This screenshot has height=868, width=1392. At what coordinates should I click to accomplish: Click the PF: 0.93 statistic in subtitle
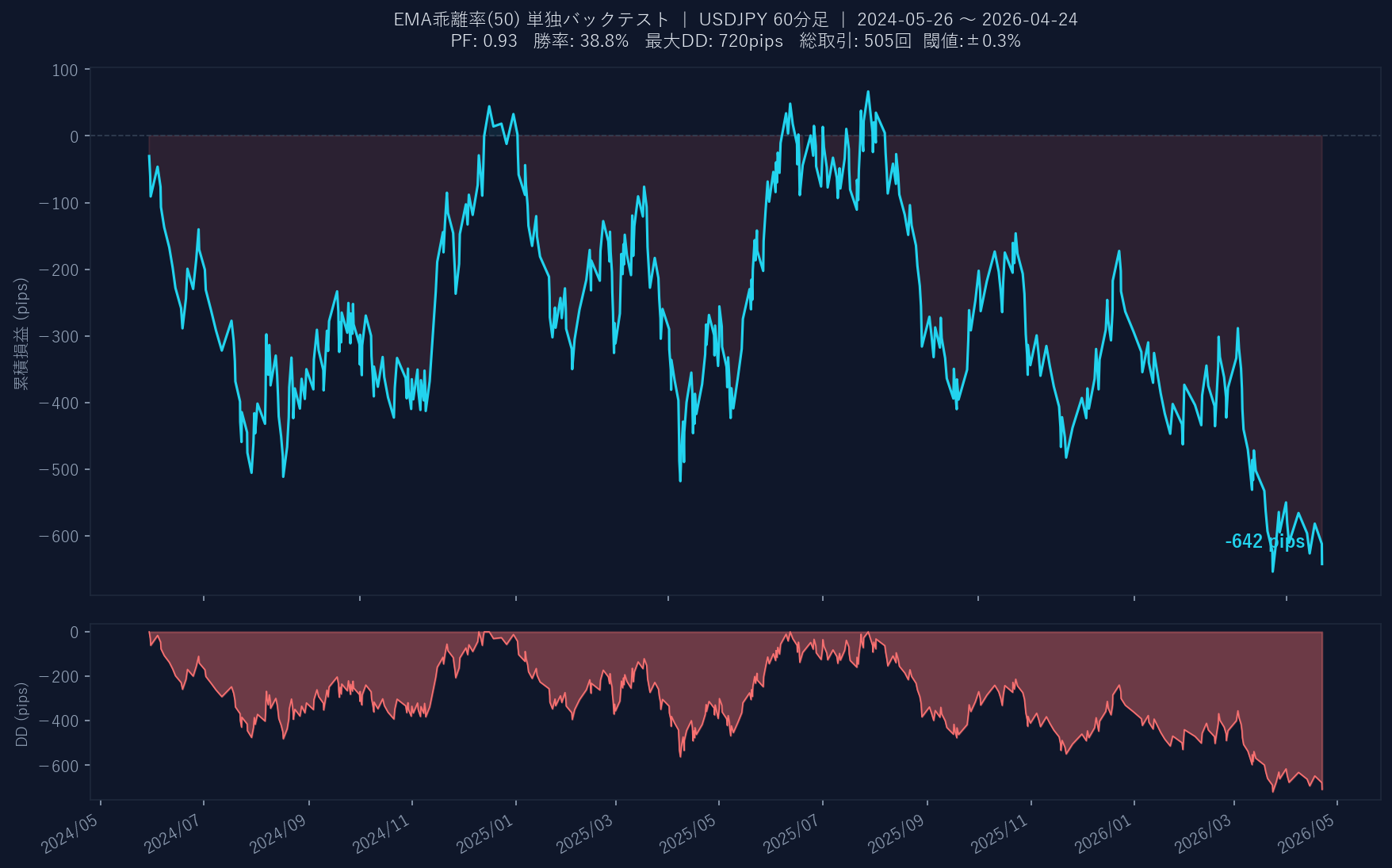(x=484, y=41)
